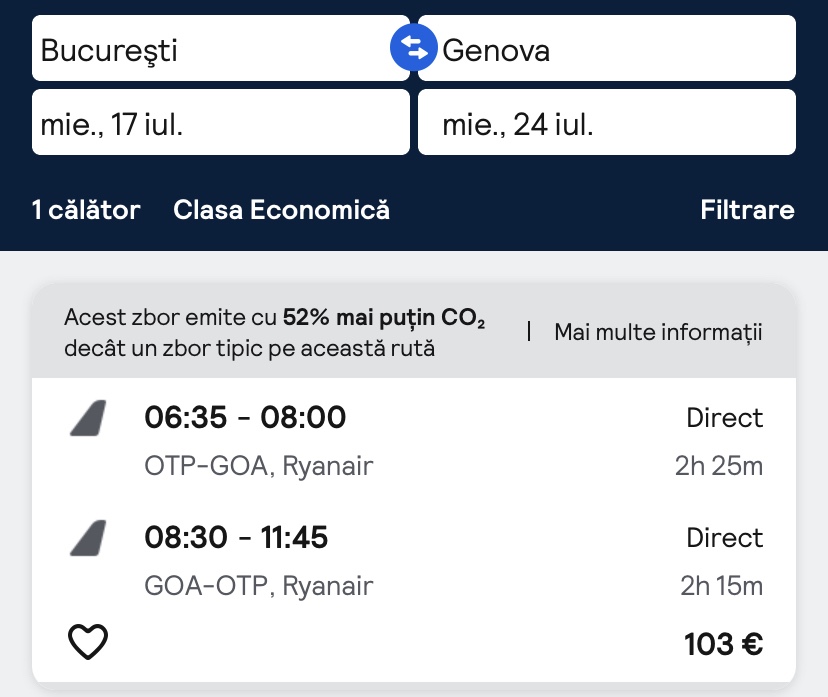
Task: Click the return flight Ryanair tail icon
Action: click(88, 539)
